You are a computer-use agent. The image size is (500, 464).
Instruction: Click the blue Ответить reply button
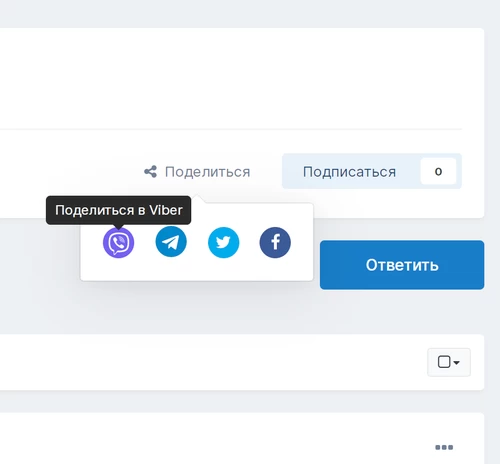pyautogui.click(x=402, y=265)
